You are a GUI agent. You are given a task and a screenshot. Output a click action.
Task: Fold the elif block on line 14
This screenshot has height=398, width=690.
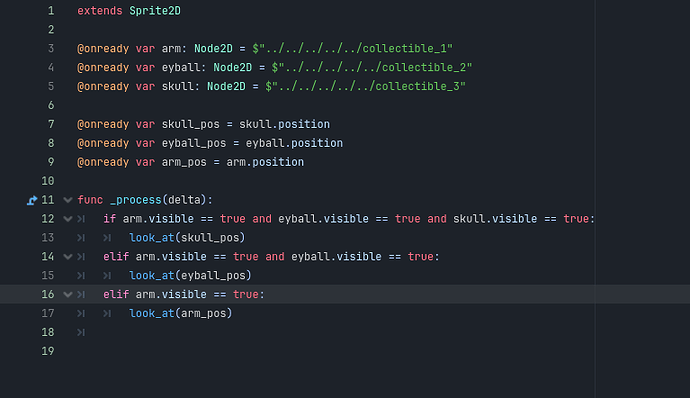point(68,257)
